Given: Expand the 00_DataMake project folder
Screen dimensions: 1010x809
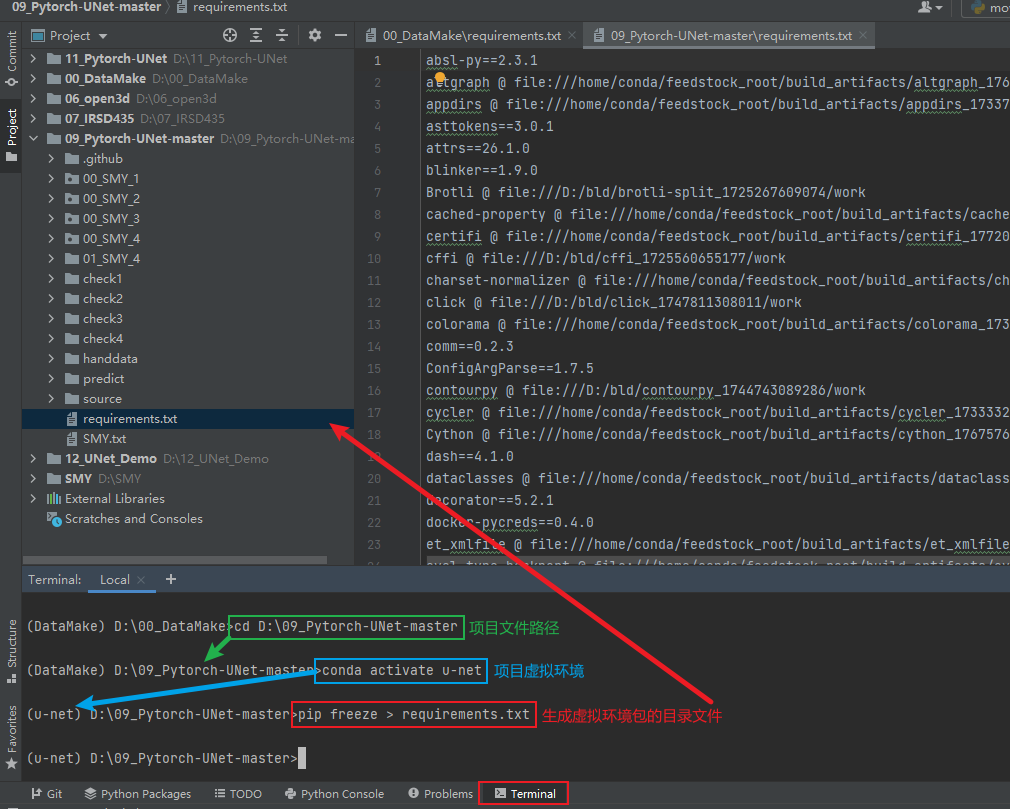Looking at the screenshot, I should pos(33,79).
